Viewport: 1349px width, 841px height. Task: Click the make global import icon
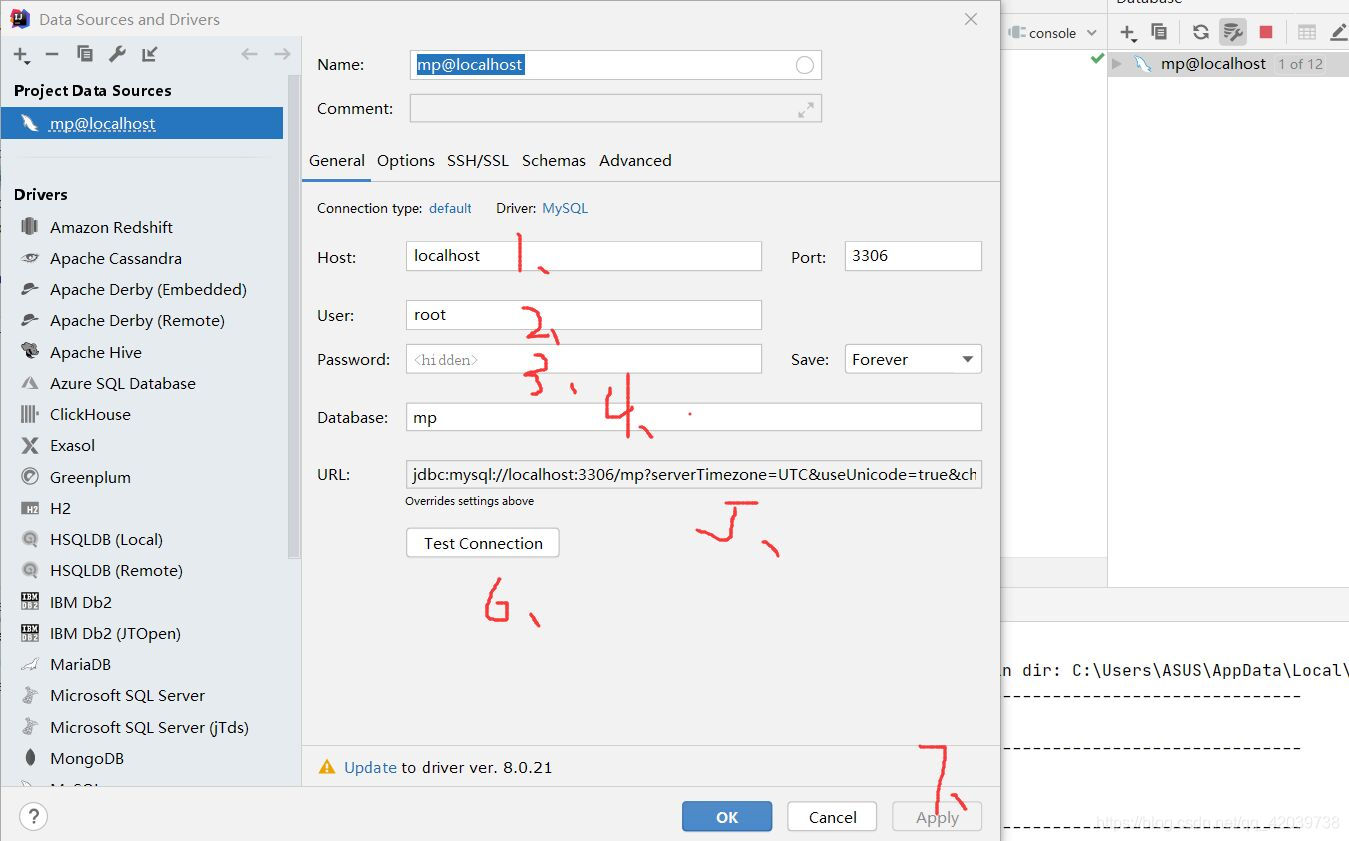(149, 54)
